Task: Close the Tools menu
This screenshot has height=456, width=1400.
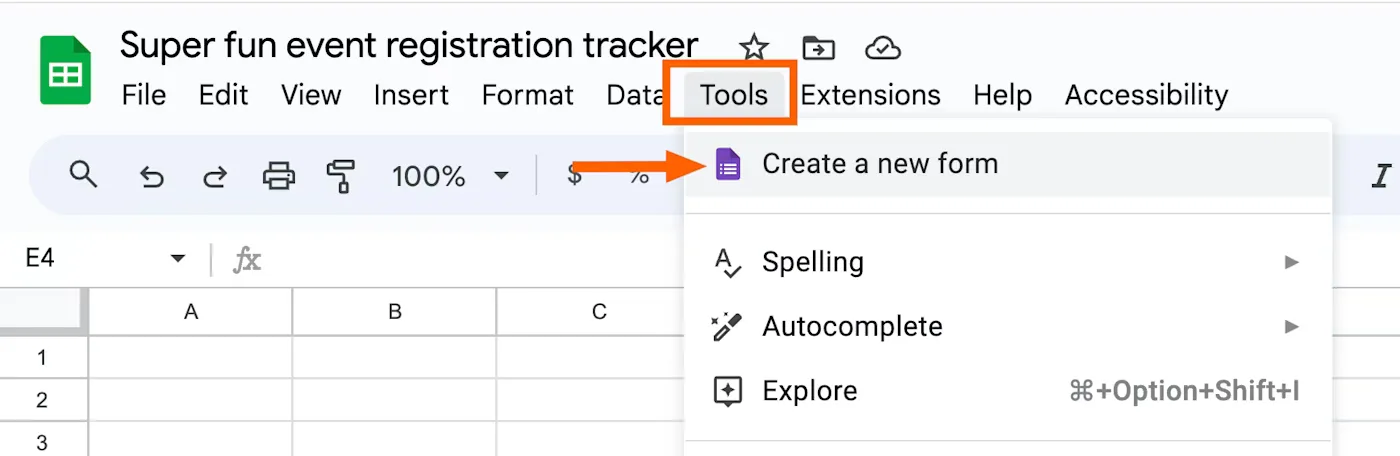Action: [x=734, y=95]
